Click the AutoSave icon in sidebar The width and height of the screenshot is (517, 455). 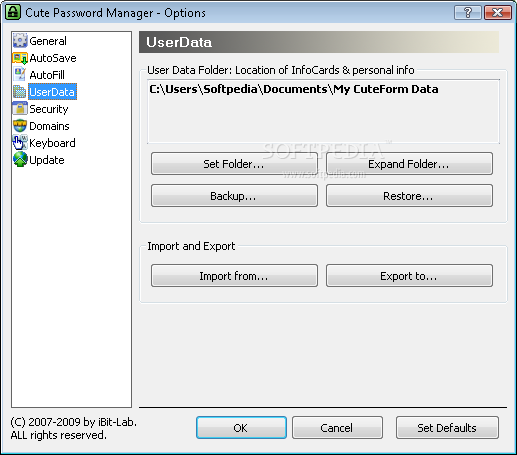click(20, 58)
